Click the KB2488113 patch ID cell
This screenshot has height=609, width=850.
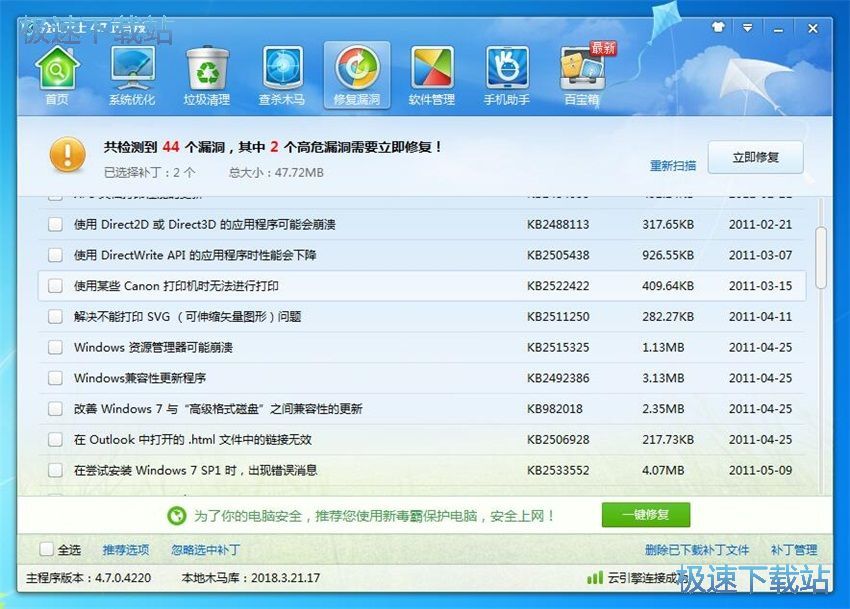click(x=558, y=225)
